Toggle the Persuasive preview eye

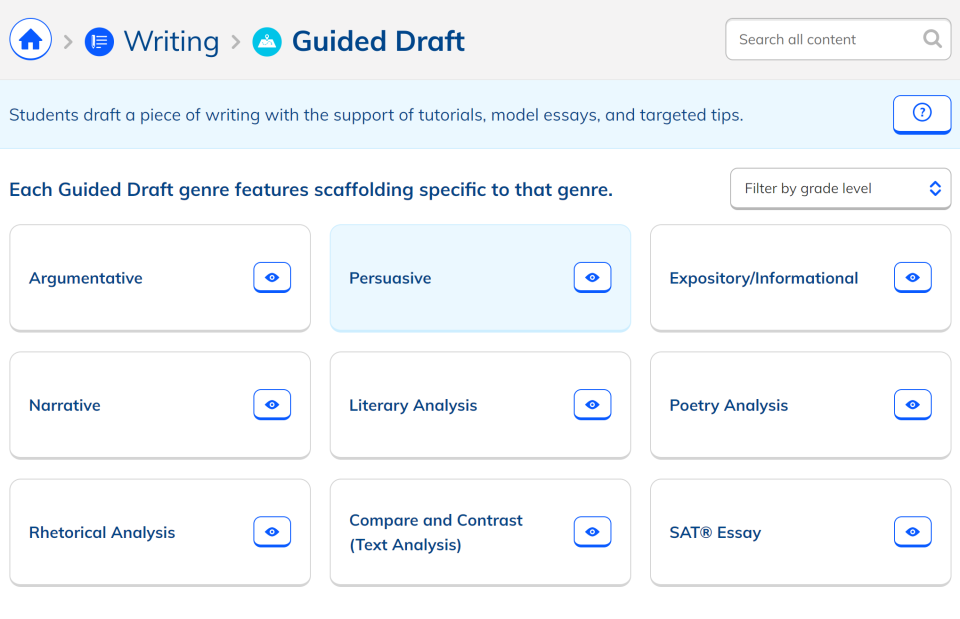592,277
